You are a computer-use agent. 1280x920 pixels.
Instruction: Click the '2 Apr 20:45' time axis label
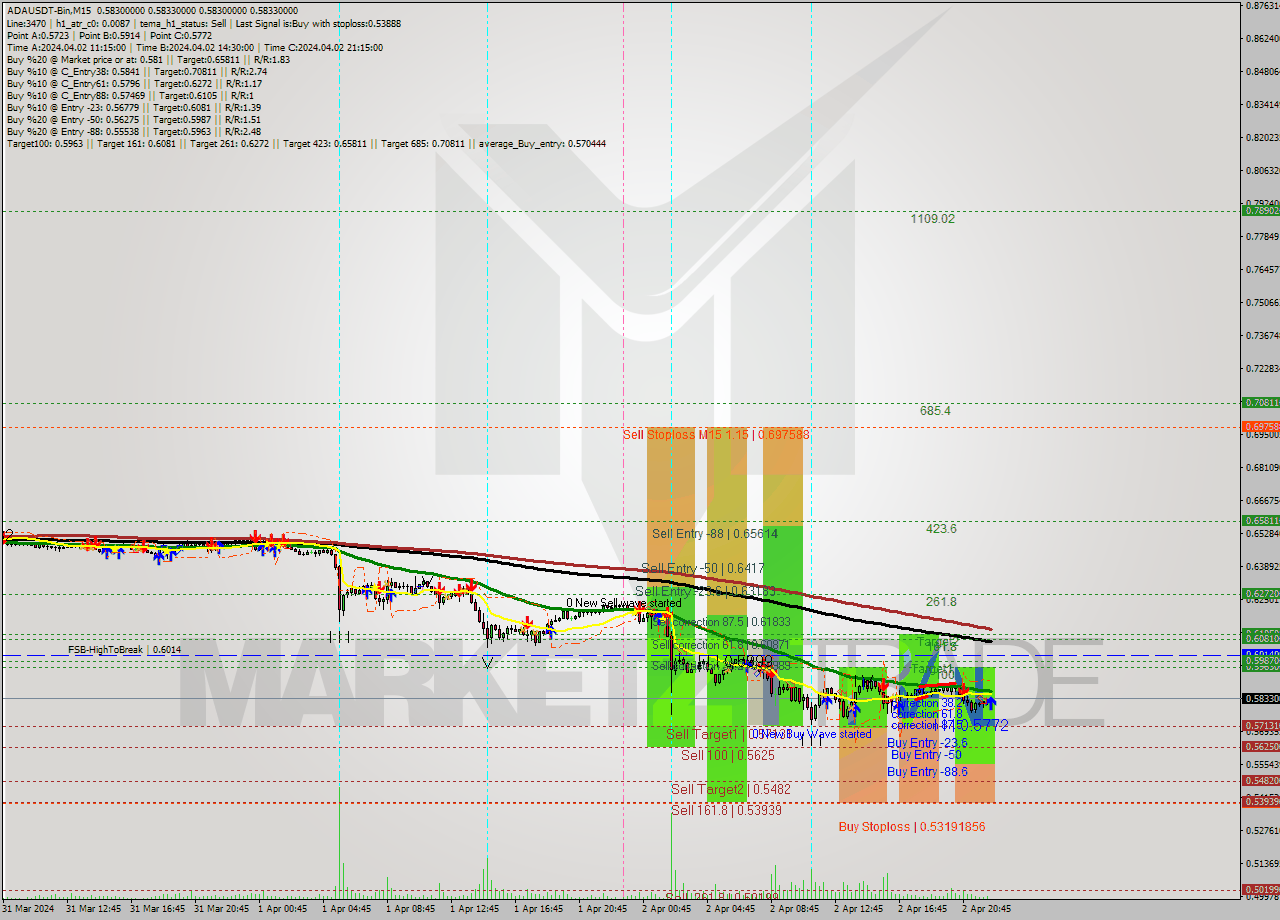point(986,909)
